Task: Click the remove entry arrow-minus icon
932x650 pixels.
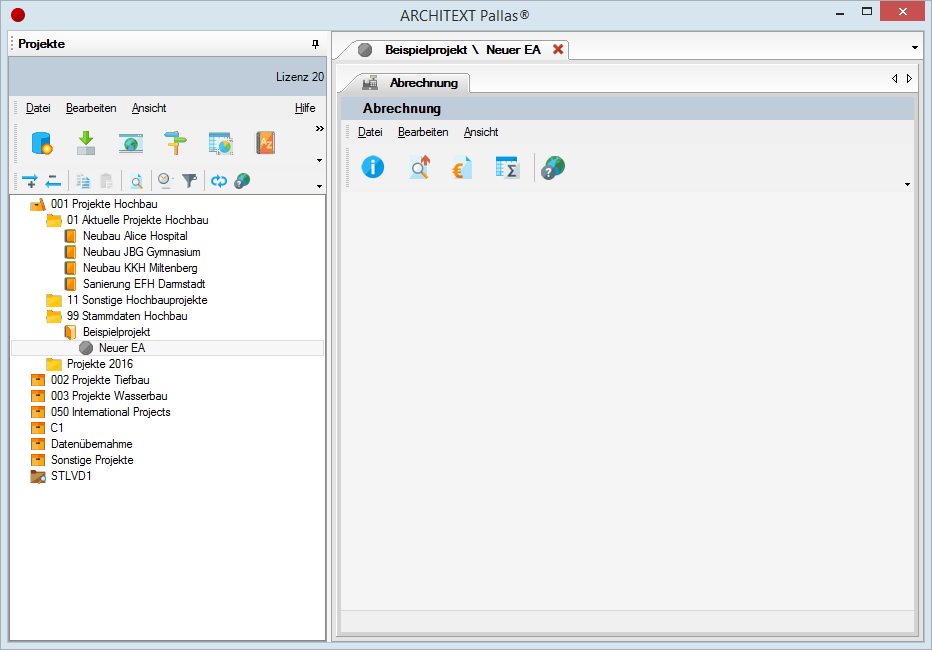Action: [53, 181]
